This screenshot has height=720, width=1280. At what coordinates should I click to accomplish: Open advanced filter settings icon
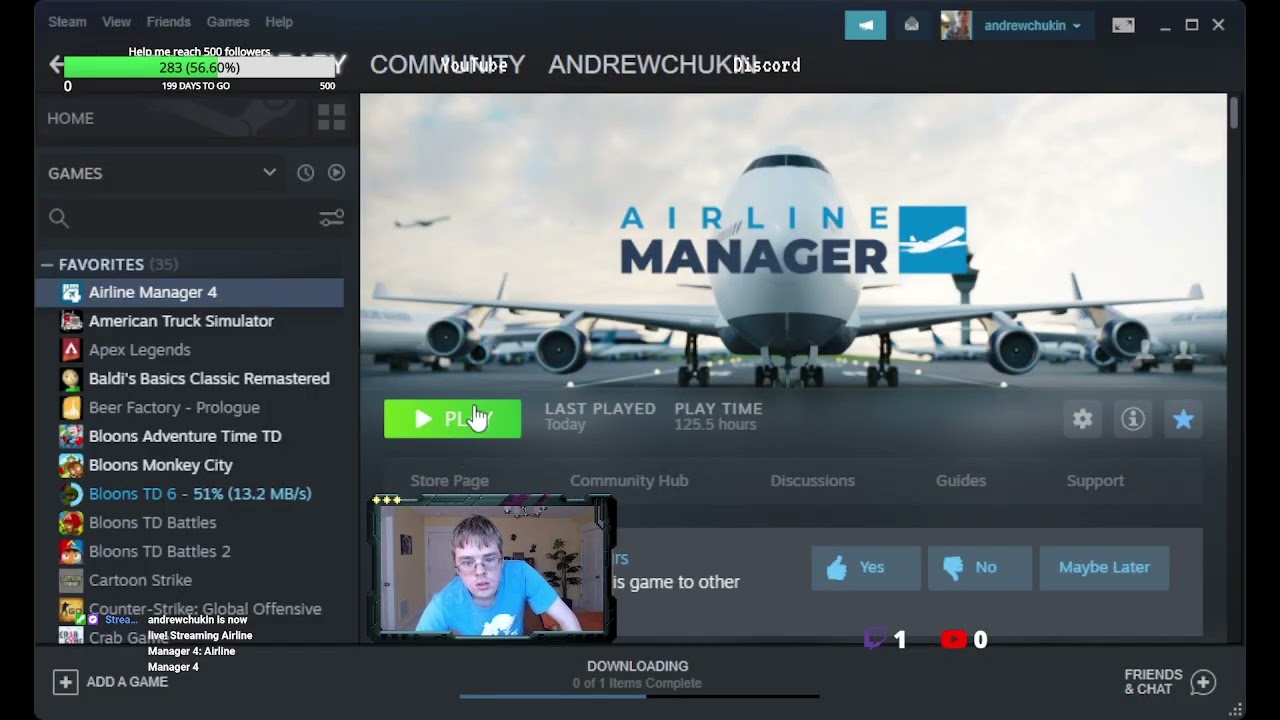pos(331,218)
